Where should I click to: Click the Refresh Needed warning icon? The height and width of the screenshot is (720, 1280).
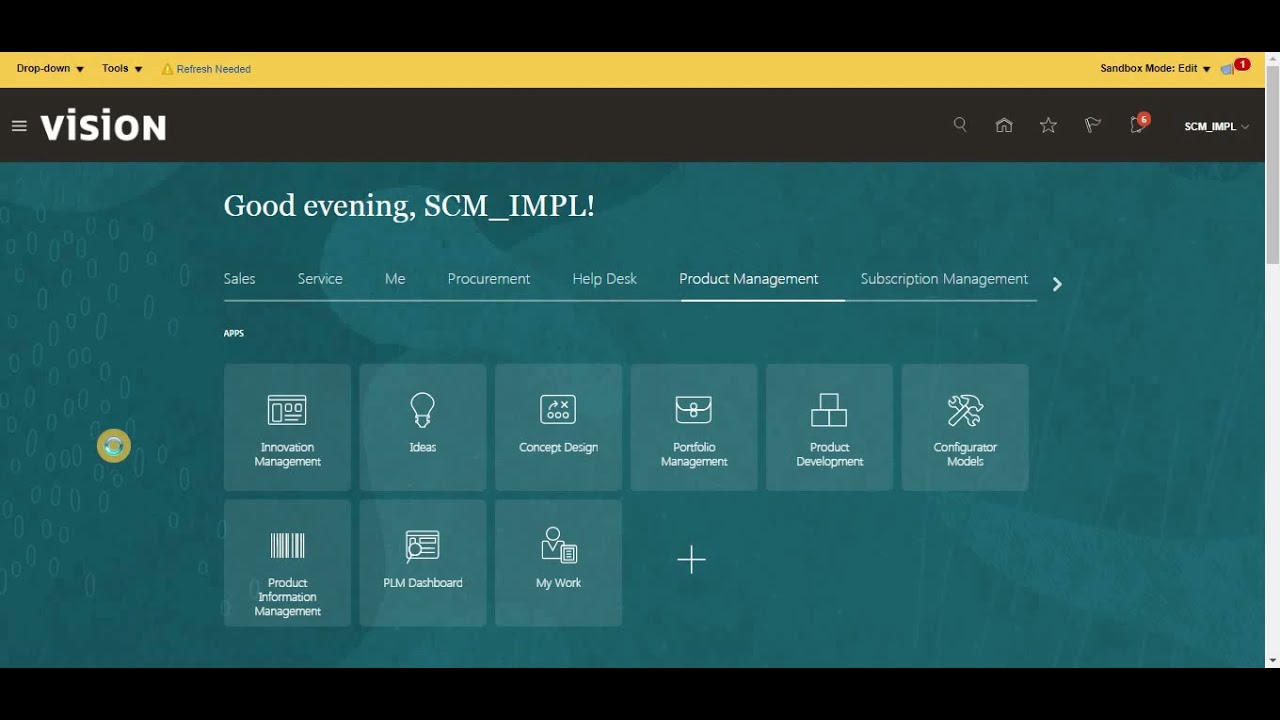(x=167, y=69)
